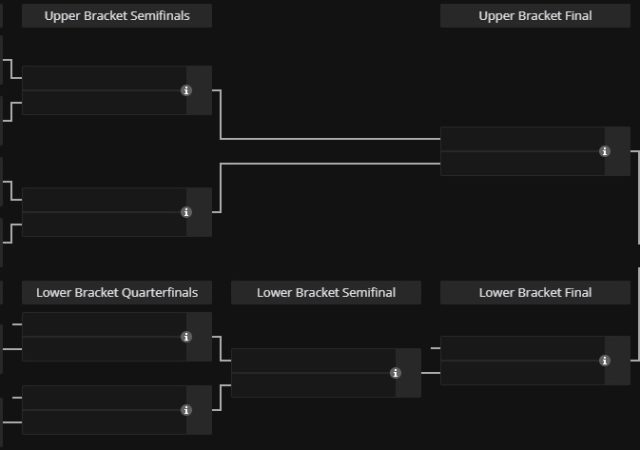Click the Lower Bracket Final header
The image size is (640, 450).
click(x=535, y=293)
